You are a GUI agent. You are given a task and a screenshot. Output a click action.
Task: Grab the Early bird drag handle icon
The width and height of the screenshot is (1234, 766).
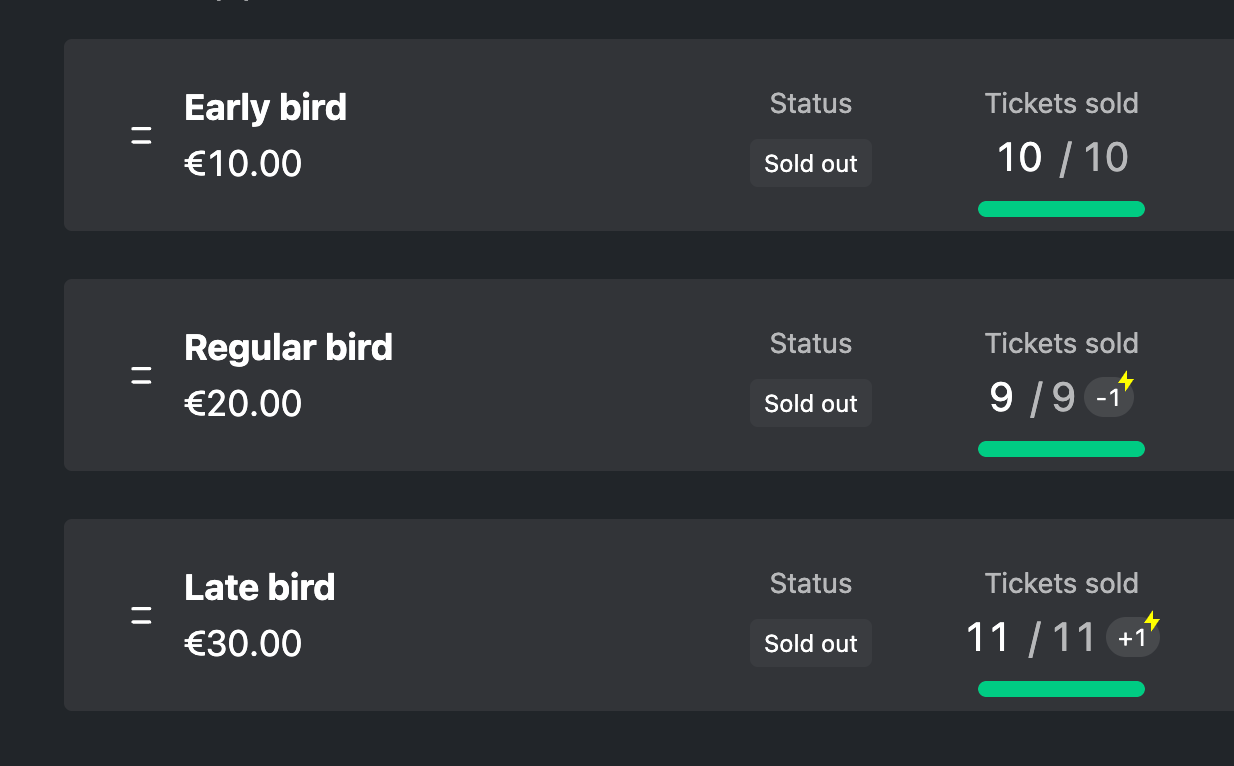point(141,136)
